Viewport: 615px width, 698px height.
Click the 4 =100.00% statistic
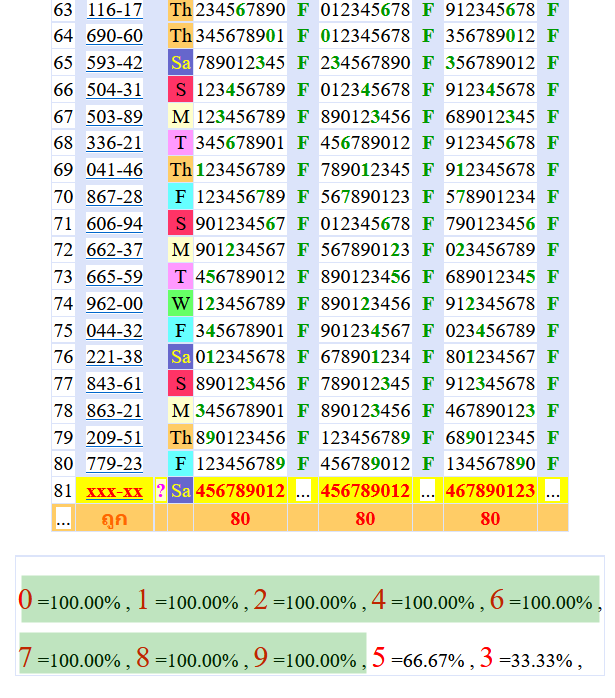point(423,600)
